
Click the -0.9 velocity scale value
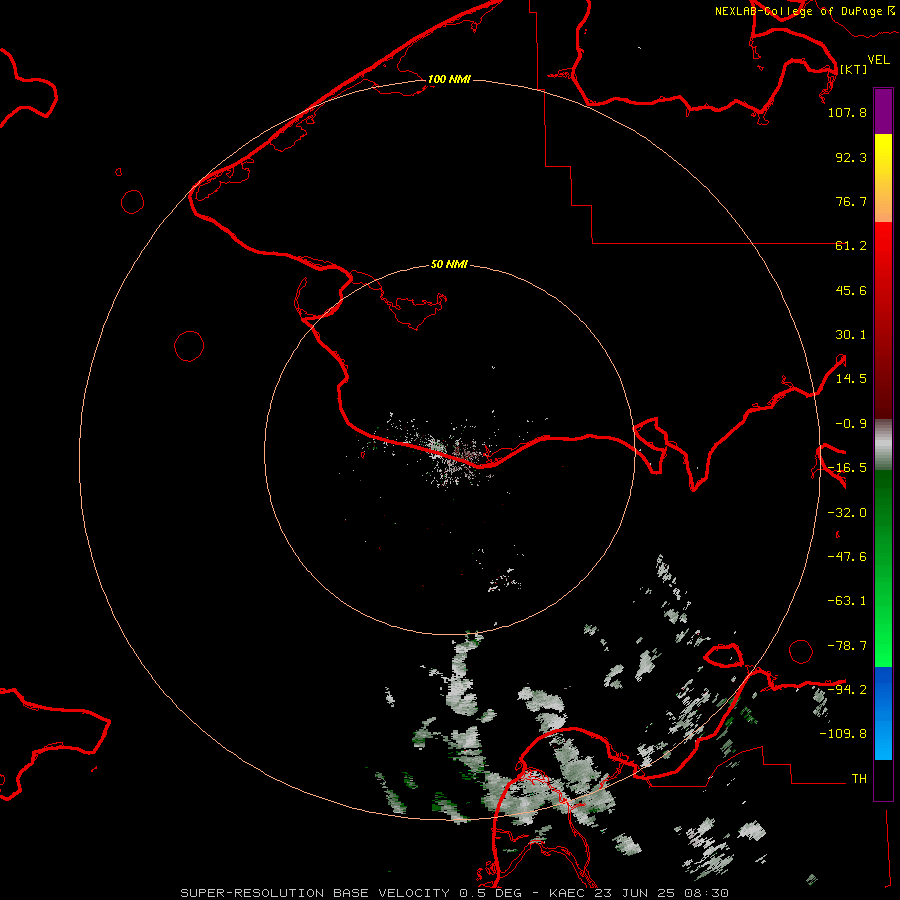click(851, 424)
